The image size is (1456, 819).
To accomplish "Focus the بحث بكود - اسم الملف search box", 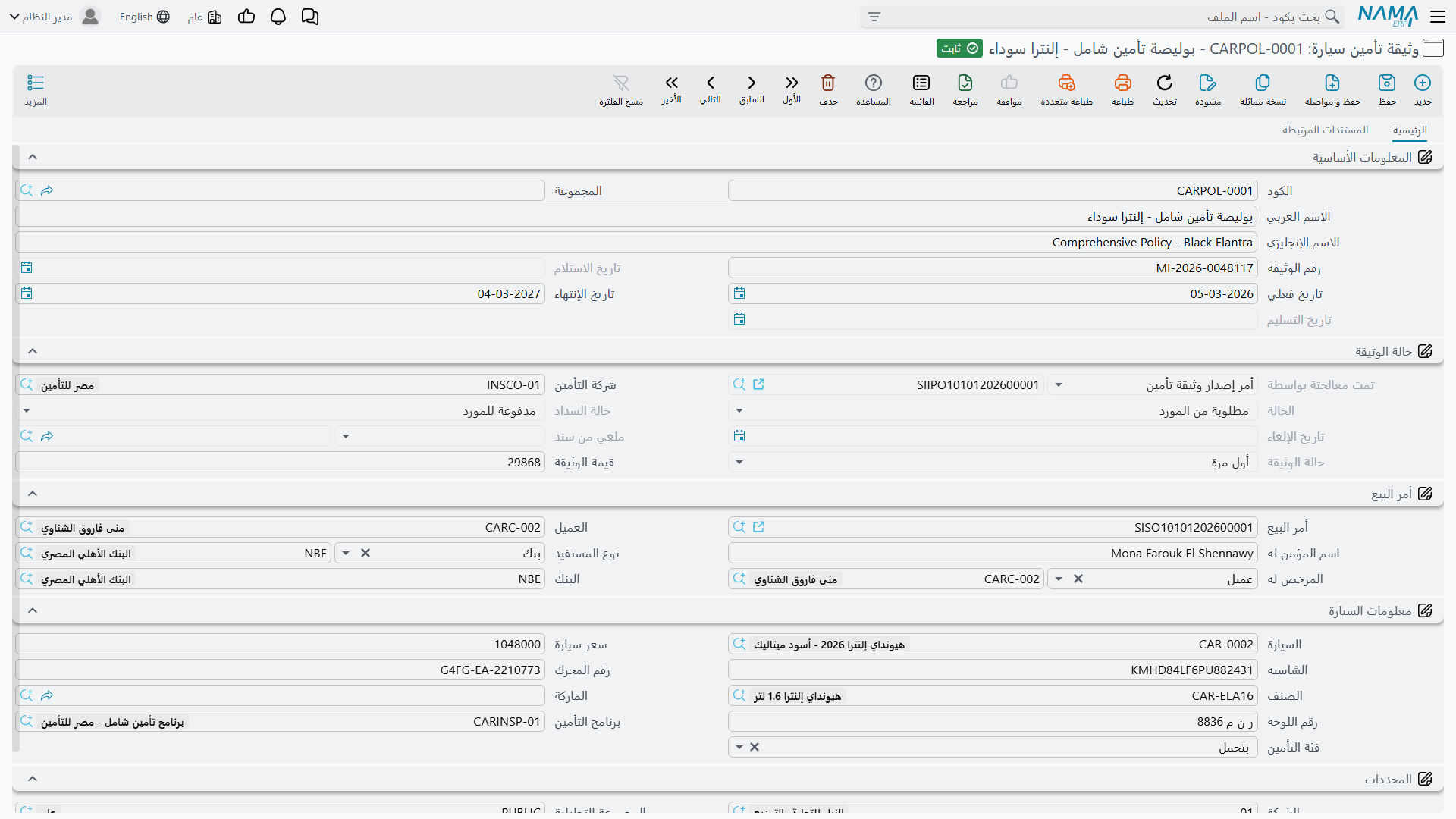I will click(1103, 17).
